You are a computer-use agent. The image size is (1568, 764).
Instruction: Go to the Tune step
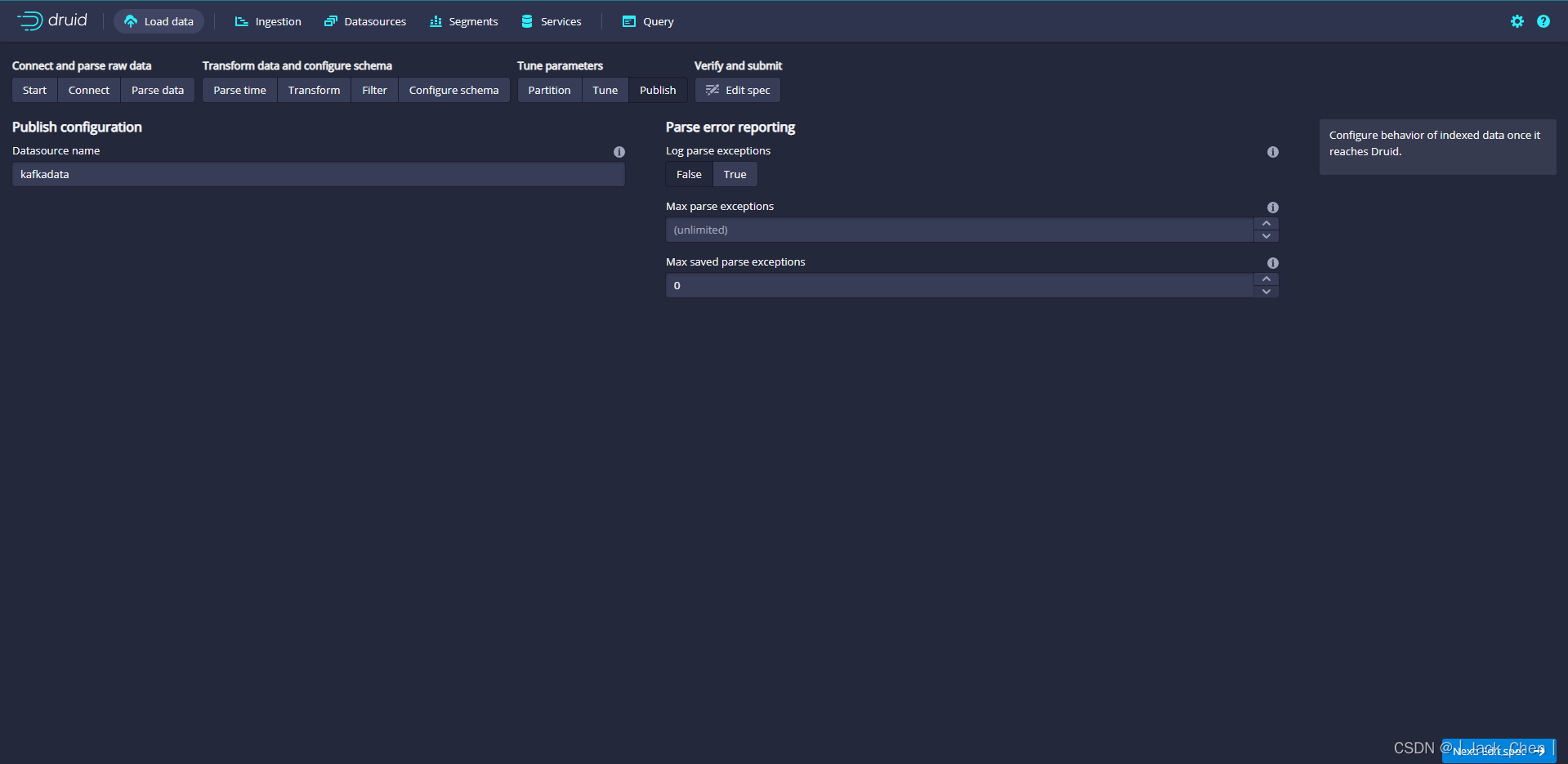click(605, 90)
